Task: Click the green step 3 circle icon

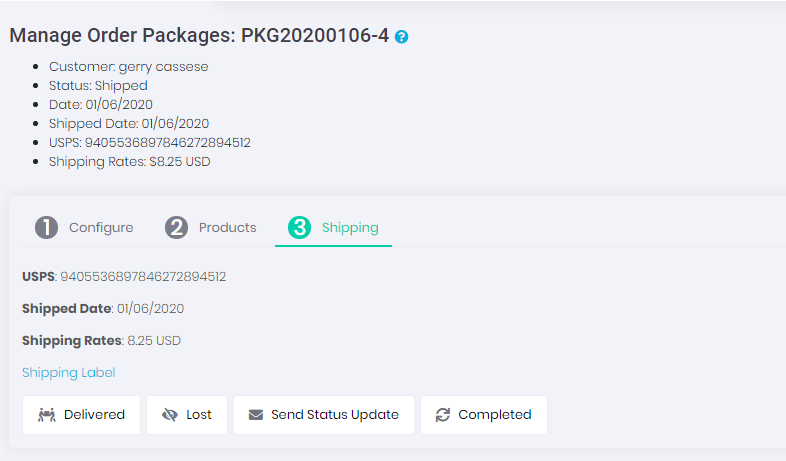Action: tap(299, 227)
